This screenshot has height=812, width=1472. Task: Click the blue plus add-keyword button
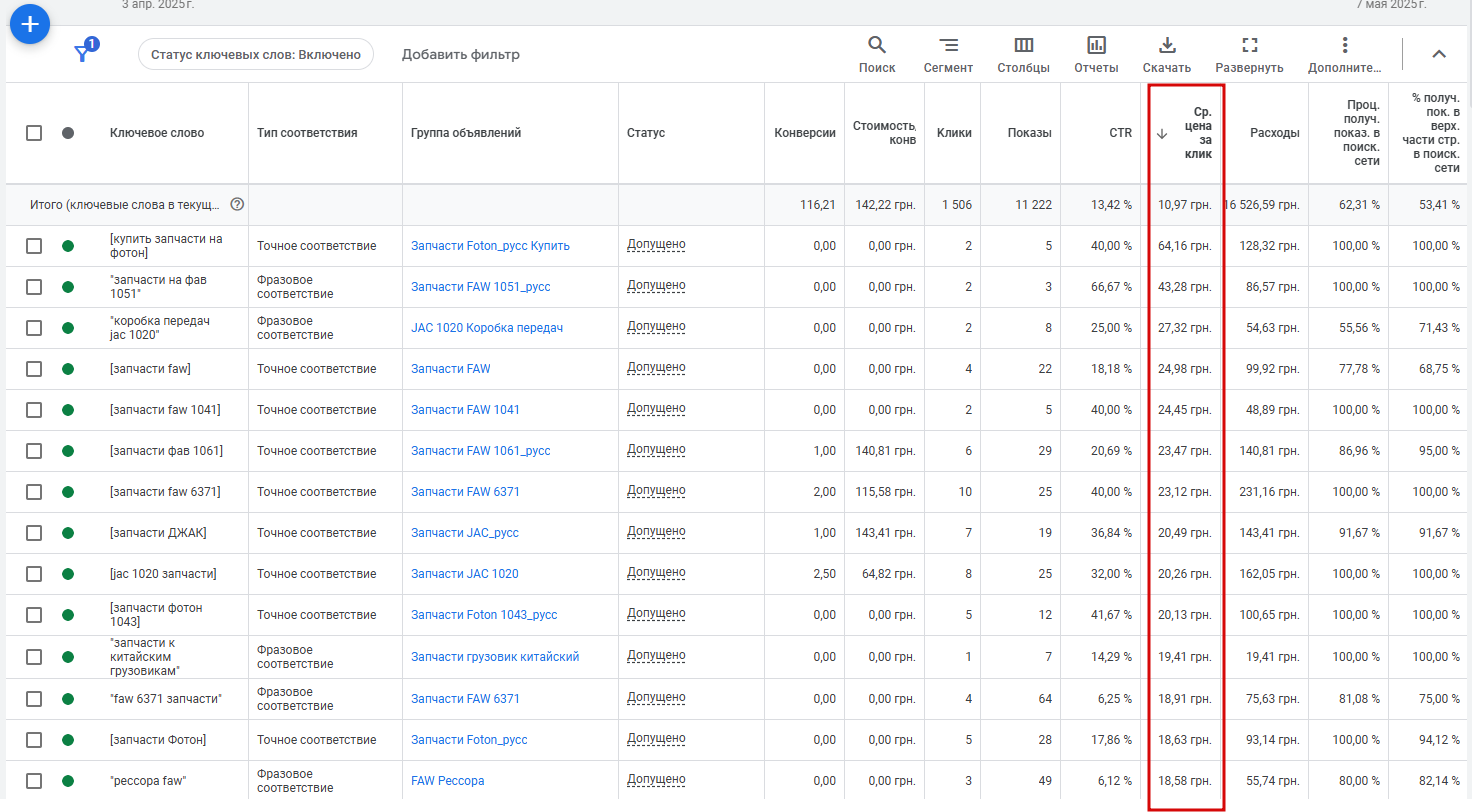click(30, 23)
